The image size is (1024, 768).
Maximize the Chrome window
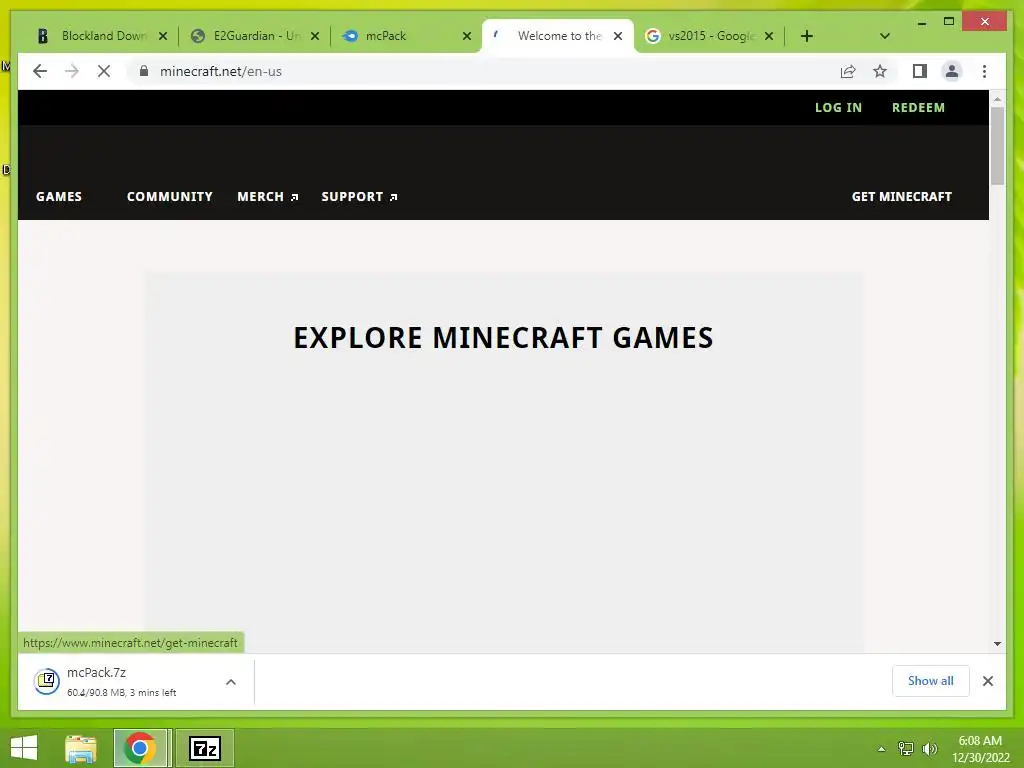(949, 22)
